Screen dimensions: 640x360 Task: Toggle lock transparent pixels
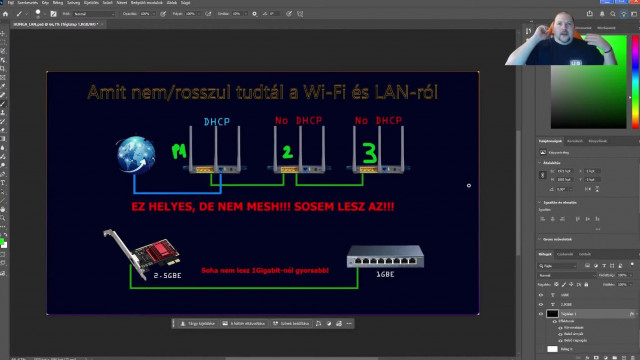pos(556,284)
